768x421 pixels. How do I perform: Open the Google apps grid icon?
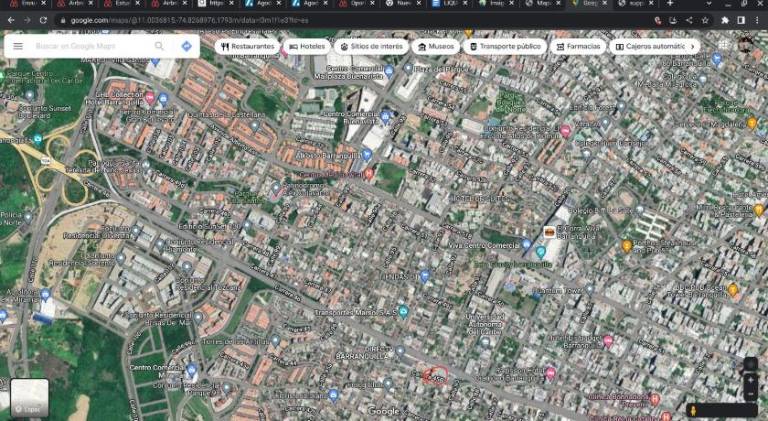point(724,46)
